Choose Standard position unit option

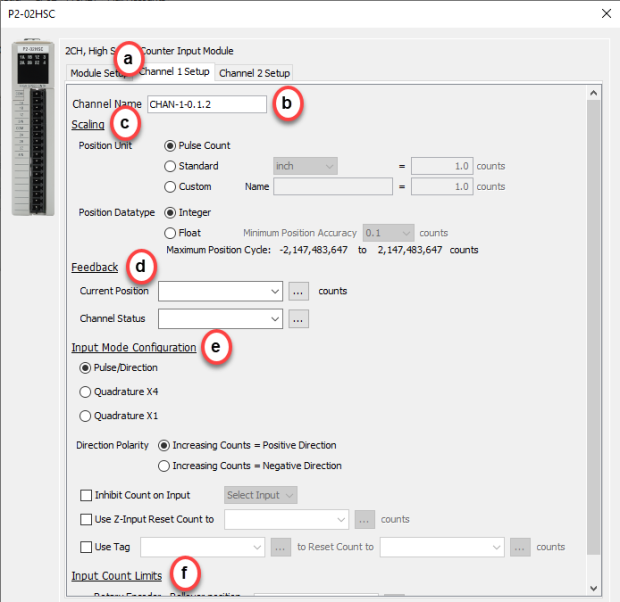point(170,166)
